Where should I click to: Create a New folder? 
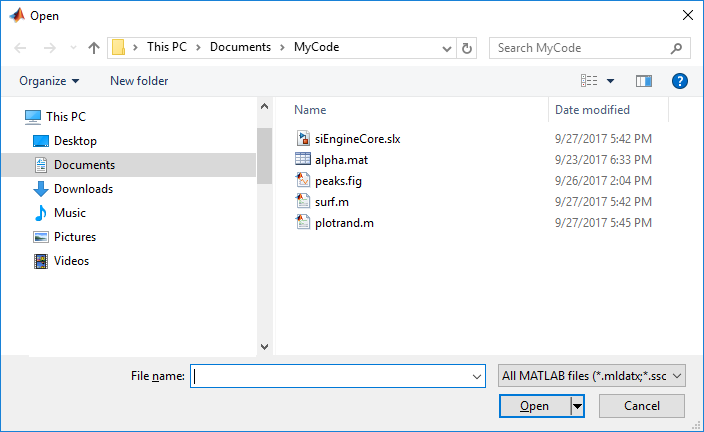point(139,81)
